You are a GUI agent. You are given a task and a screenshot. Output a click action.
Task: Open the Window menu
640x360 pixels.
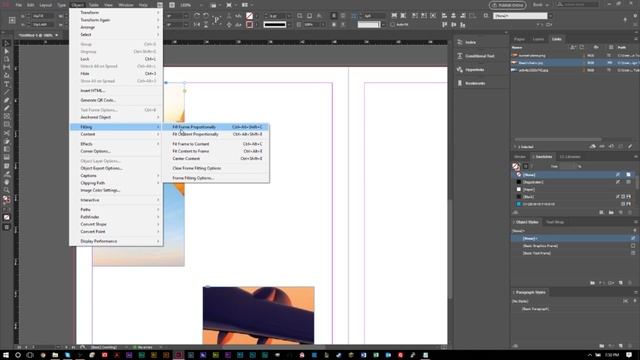click(126, 5)
